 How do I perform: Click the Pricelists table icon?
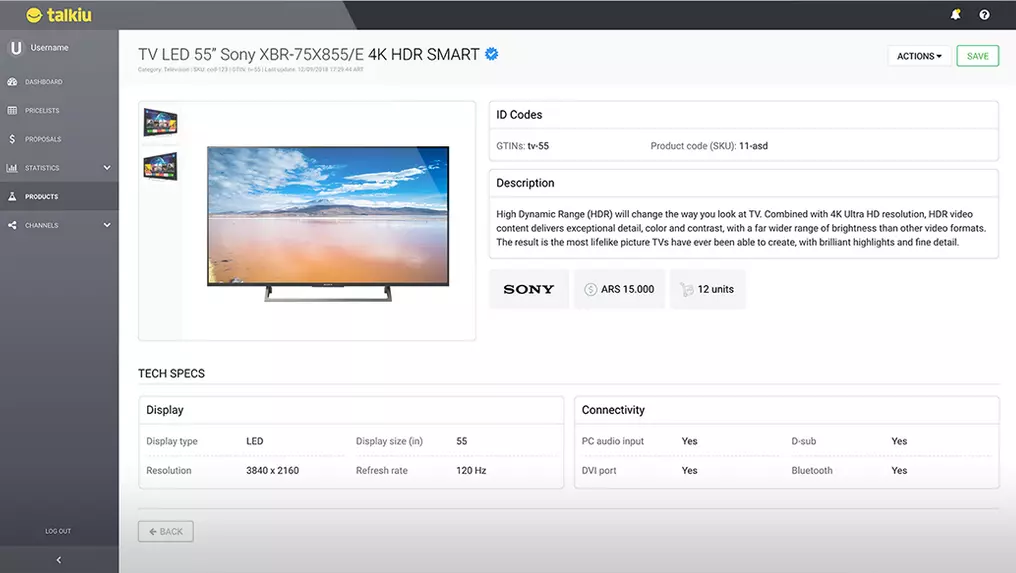tap(12, 110)
